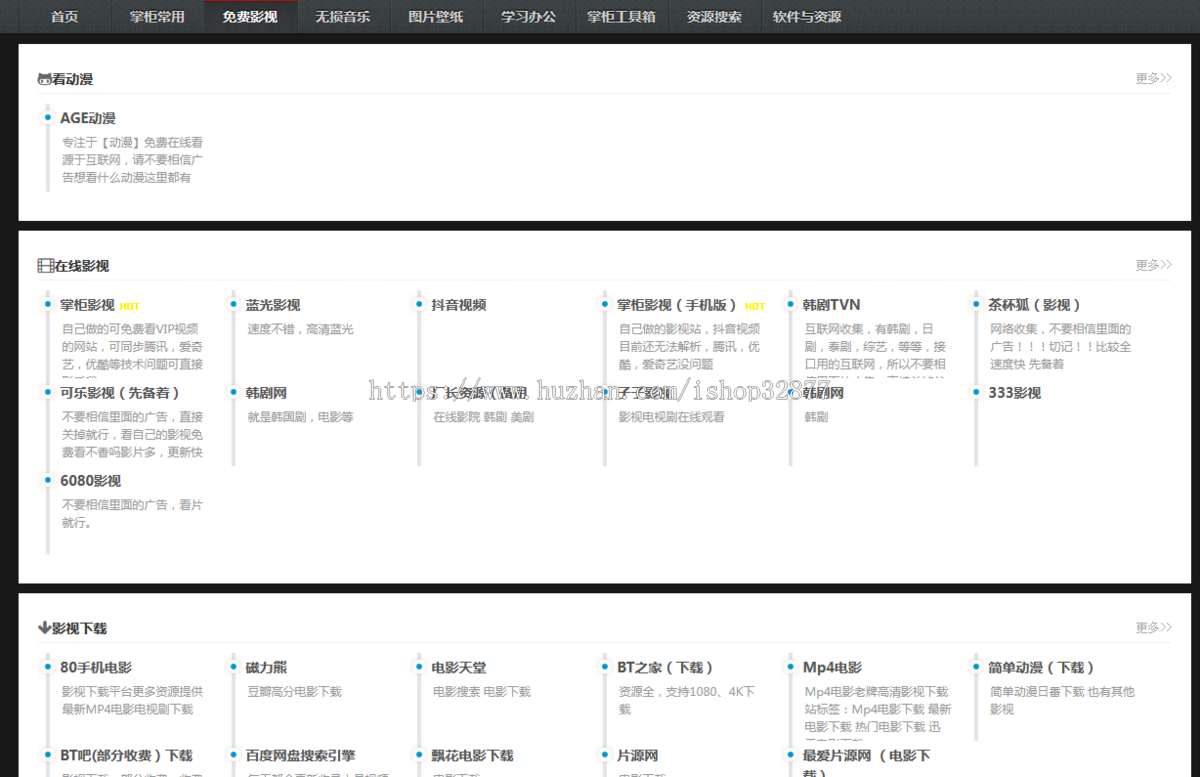Click description 资源全,支持1080、4K下载
The height and width of the screenshot is (777, 1200).
(687, 700)
